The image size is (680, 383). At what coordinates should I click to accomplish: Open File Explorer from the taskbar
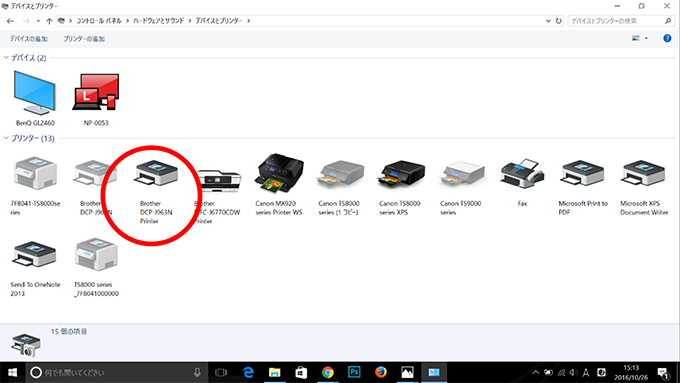point(275,372)
